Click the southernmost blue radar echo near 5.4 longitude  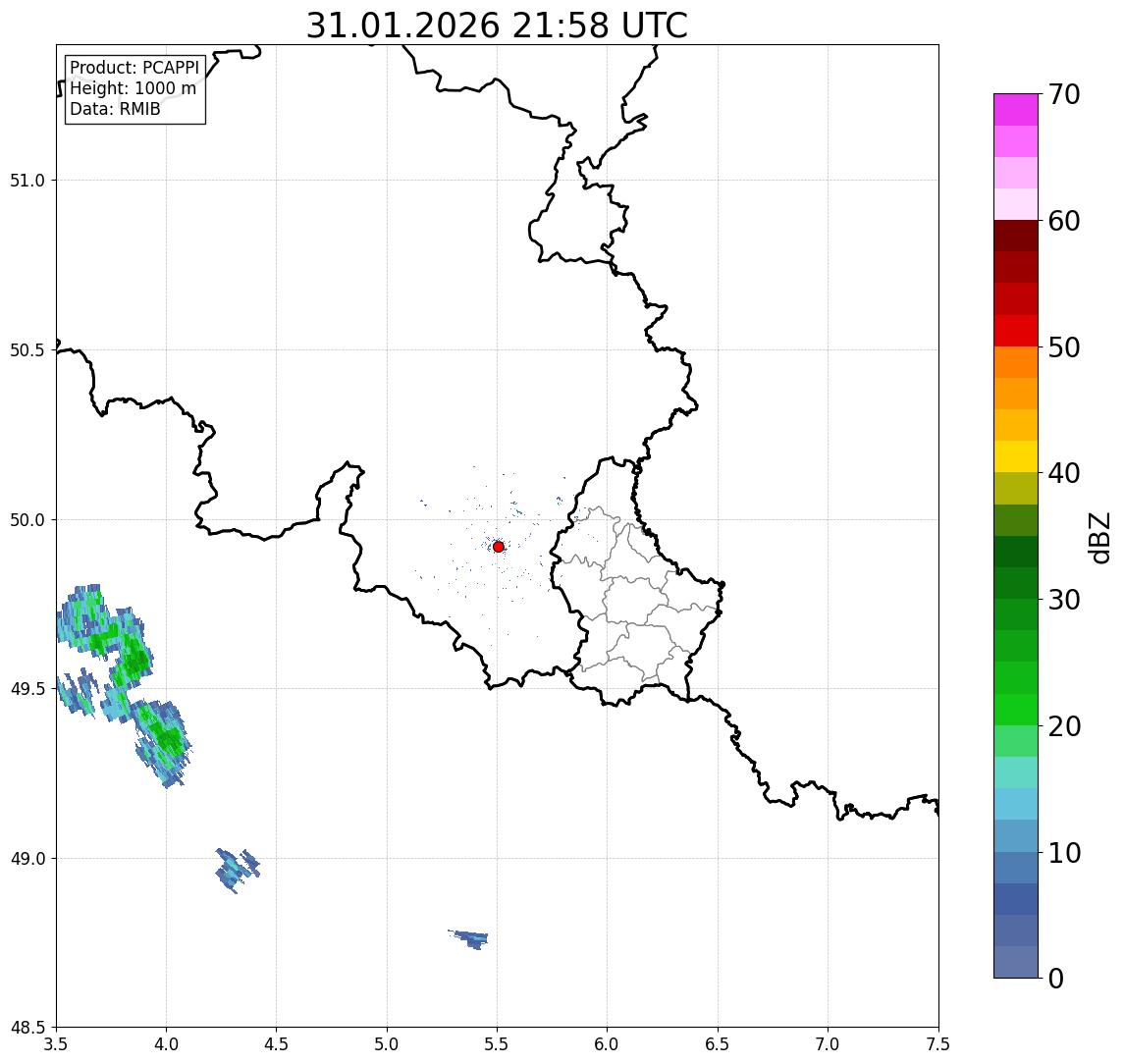(469, 938)
